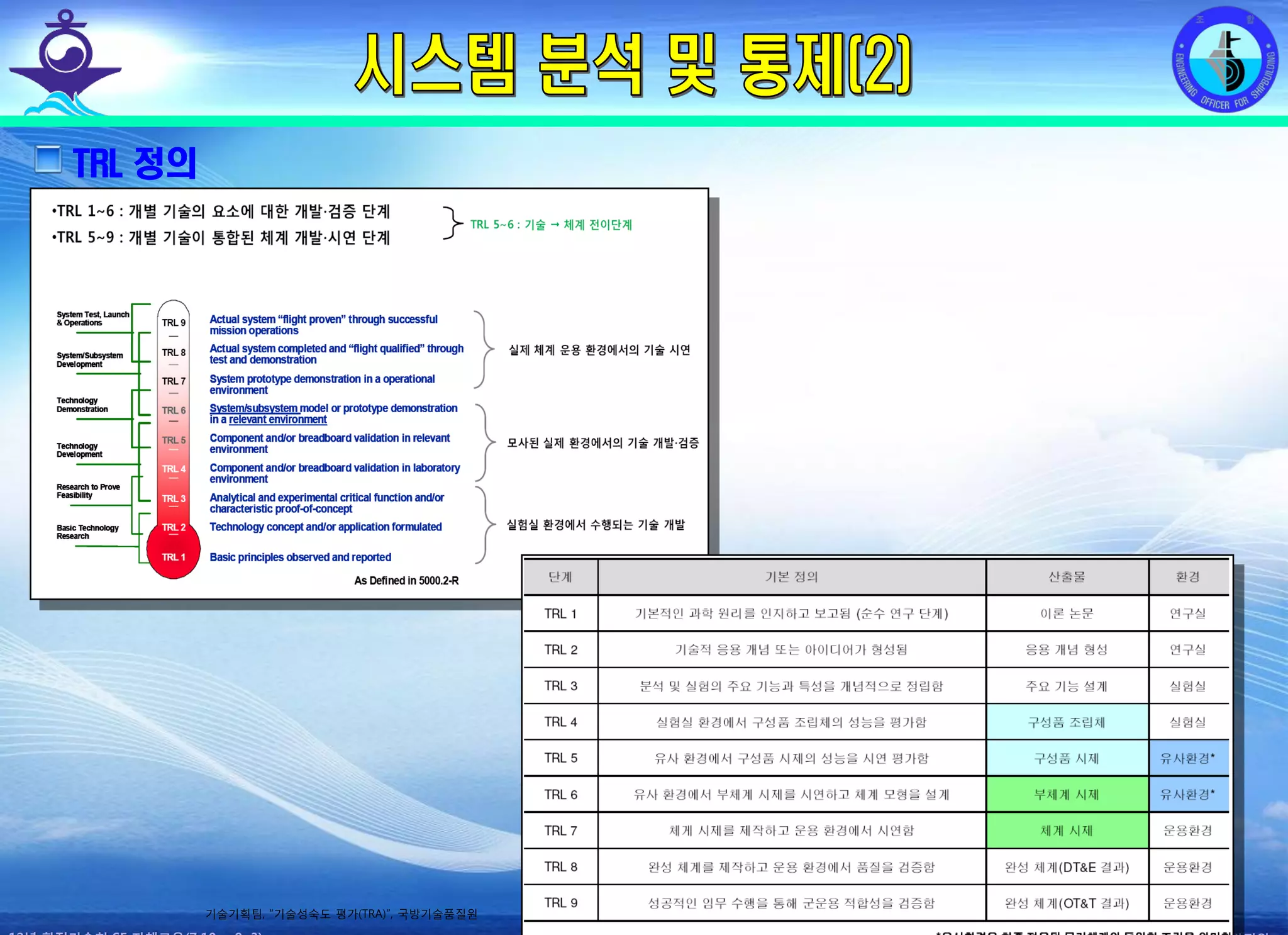This screenshot has height=935, width=1288.
Task: Click the TRL 9 row label in table
Action: point(560,903)
